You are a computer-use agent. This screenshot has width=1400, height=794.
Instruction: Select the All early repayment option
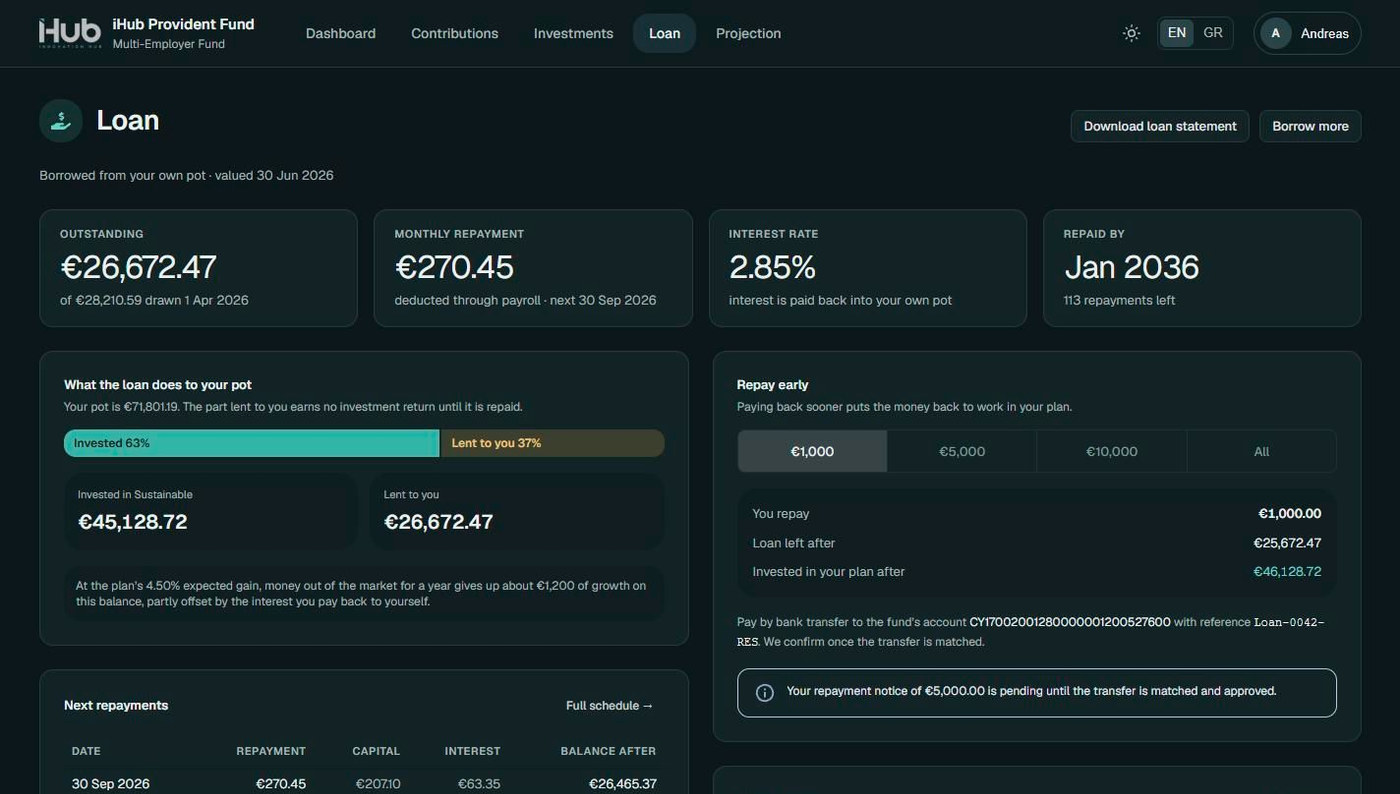(x=1262, y=451)
